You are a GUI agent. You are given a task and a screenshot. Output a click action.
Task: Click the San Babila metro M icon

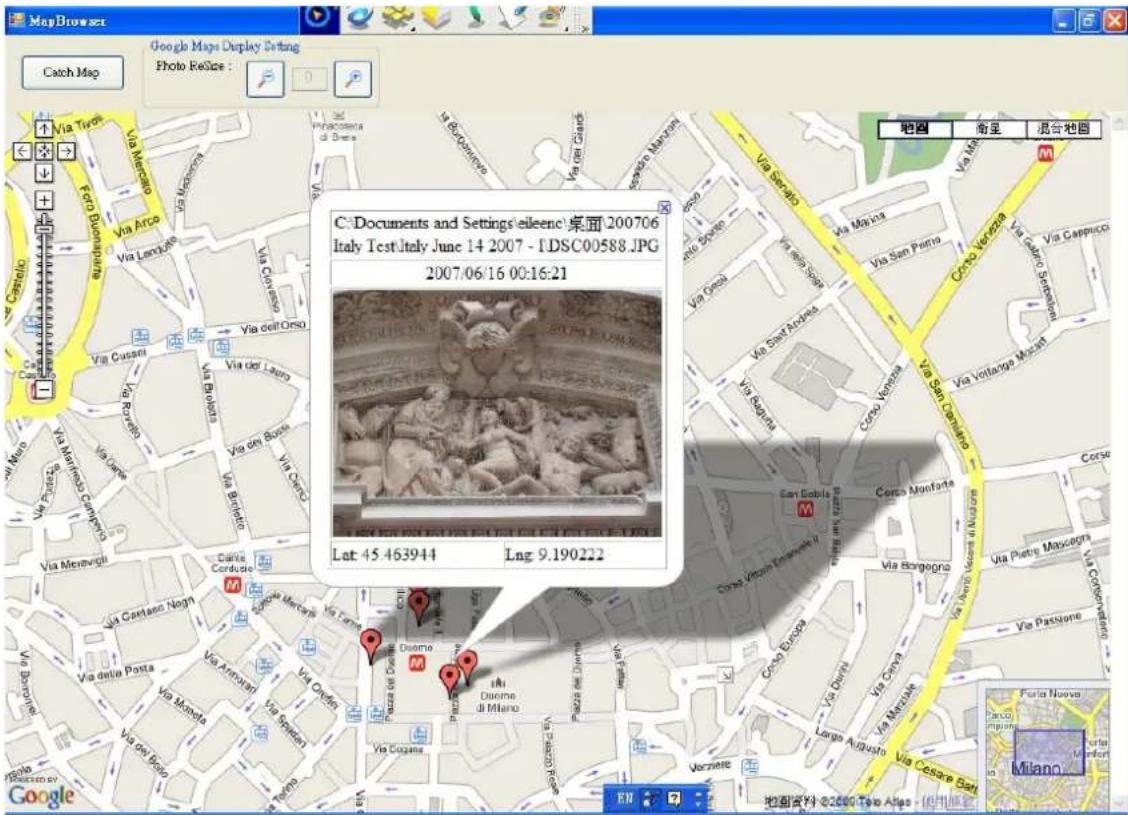(x=805, y=509)
